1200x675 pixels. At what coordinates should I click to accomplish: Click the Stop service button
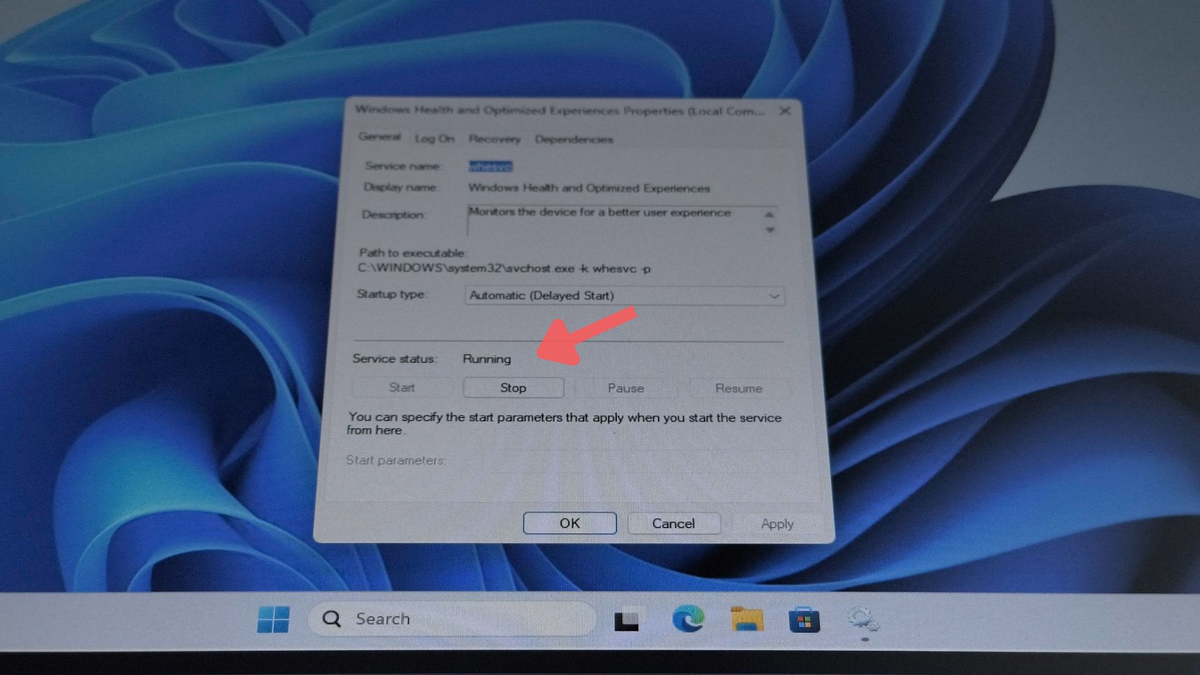pyautogui.click(x=513, y=387)
